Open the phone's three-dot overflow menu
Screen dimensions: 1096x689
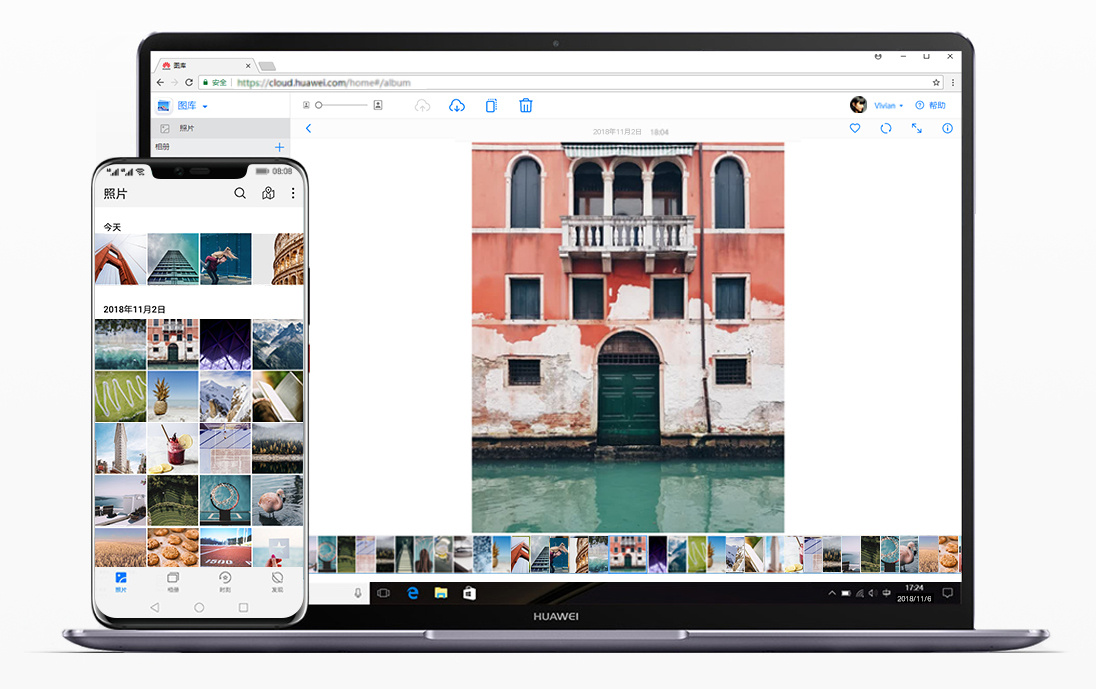click(293, 193)
